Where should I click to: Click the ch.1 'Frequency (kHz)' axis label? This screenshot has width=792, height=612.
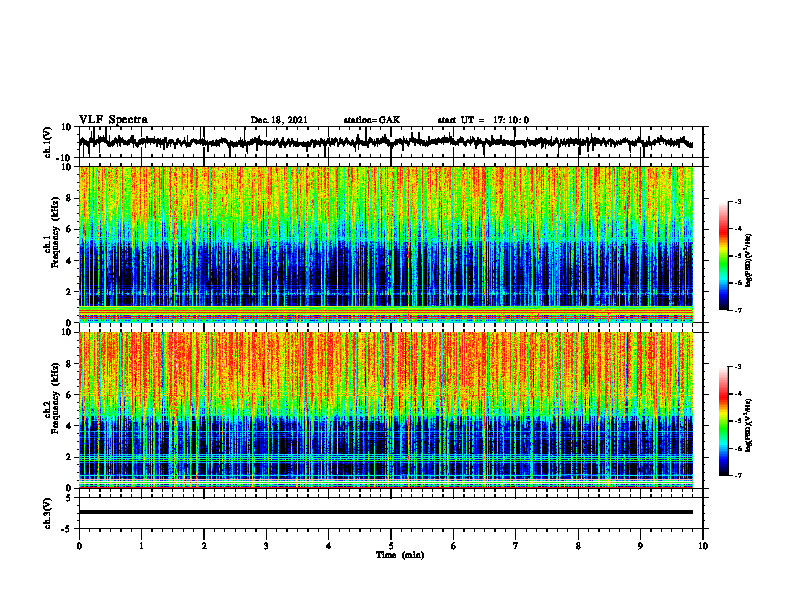tap(55, 232)
